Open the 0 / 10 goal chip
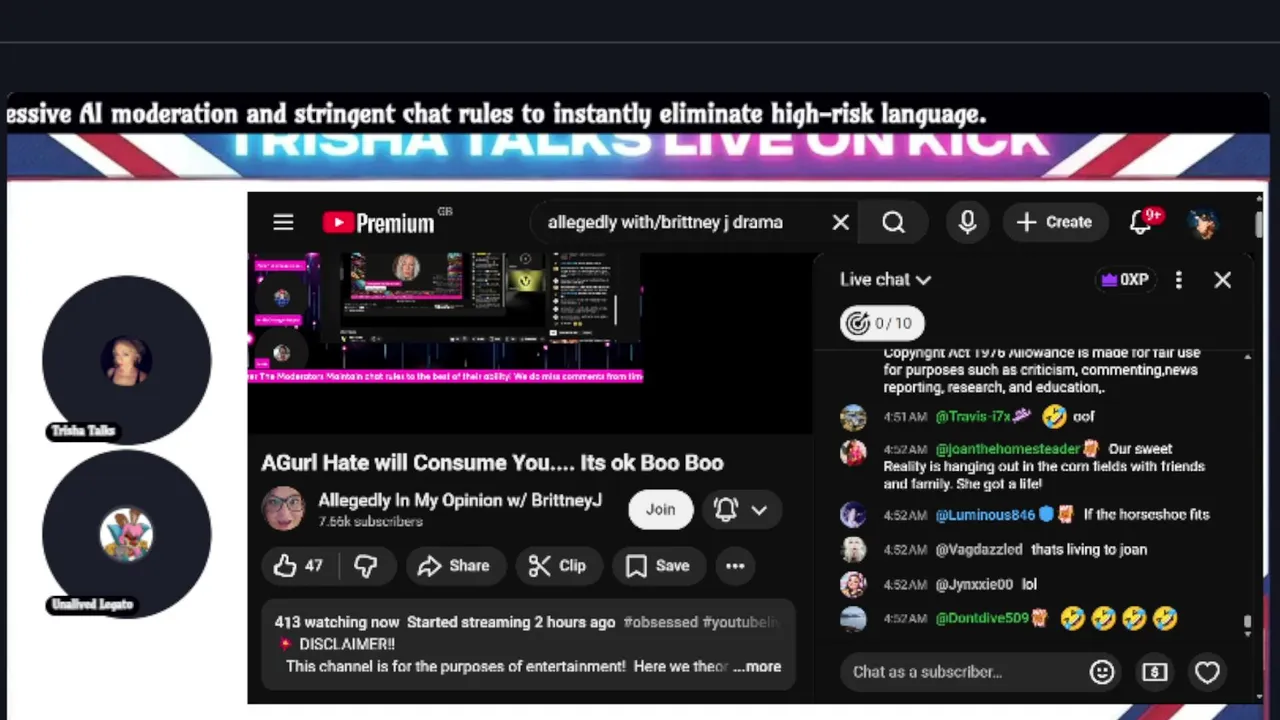 tap(881, 323)
